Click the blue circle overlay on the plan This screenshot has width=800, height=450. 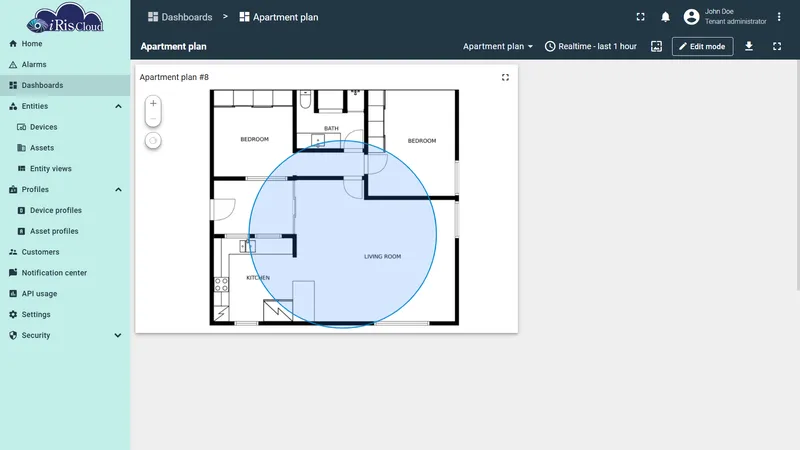point(342,234)
